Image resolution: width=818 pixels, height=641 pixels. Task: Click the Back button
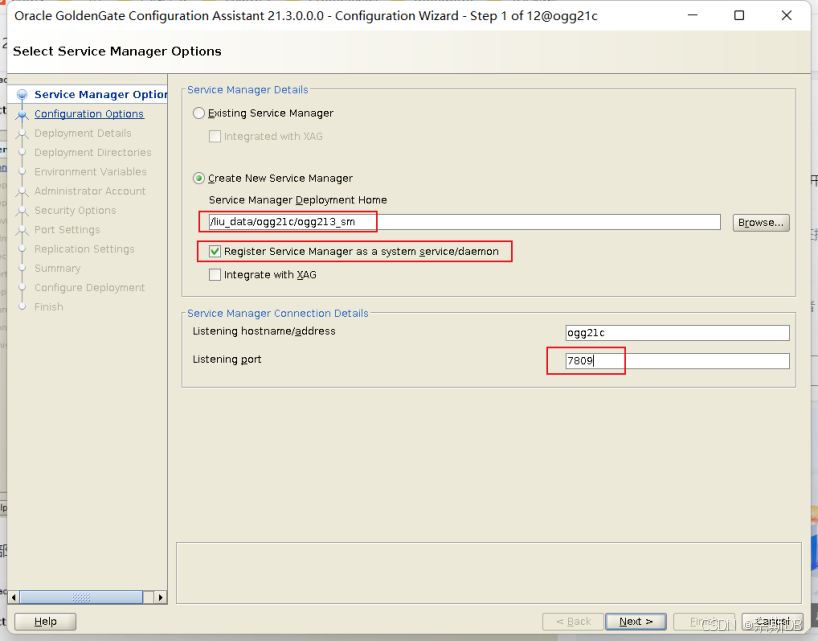(573, 621)
